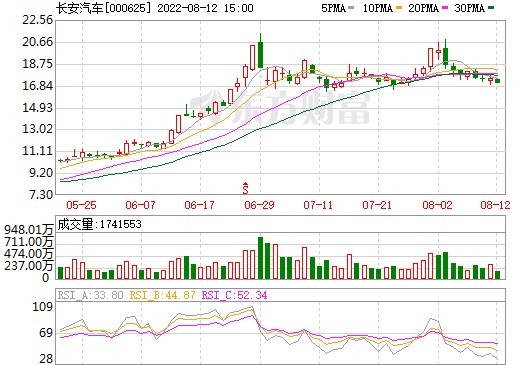
Task: Click the 13.02 price axis label
Action: point(38,129)
